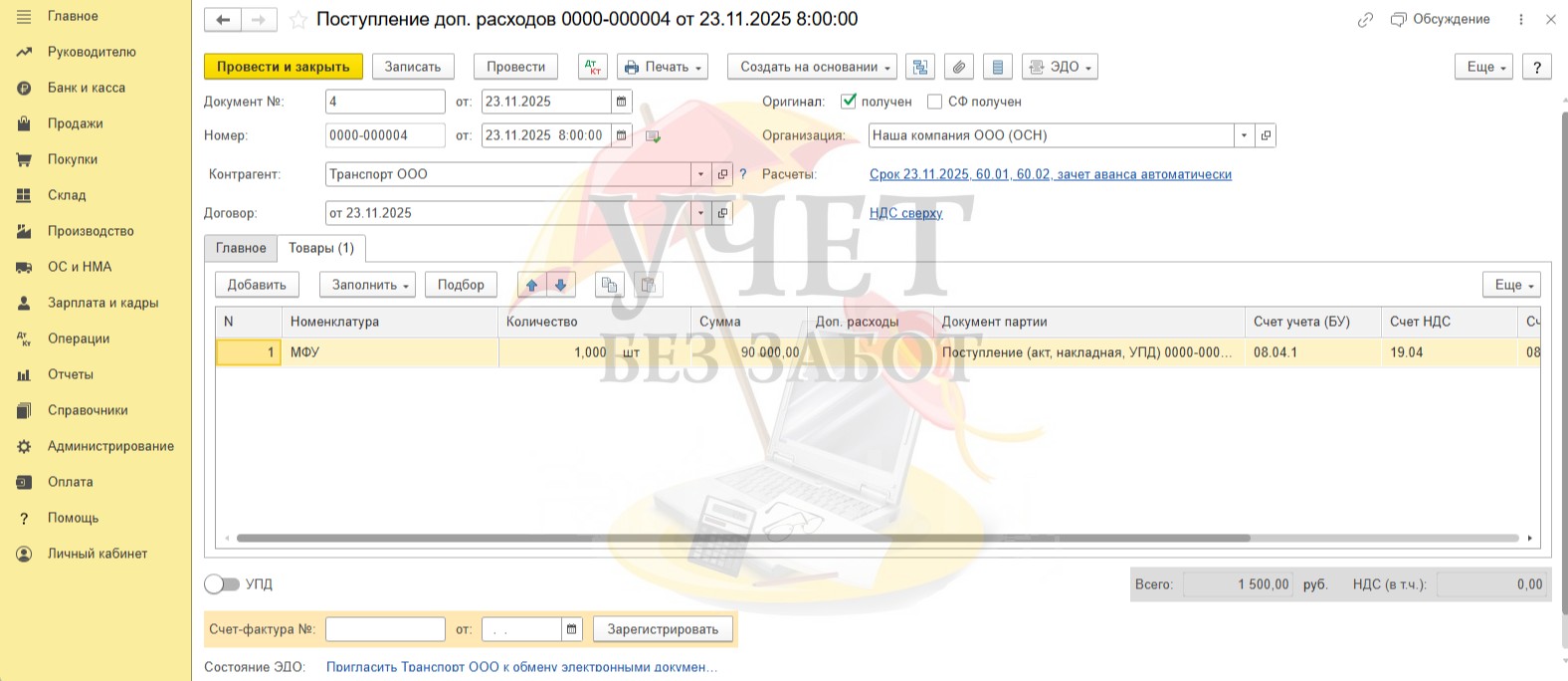The width and height of the screenshot is (1568, 681).
Task: Open calendar for Документ № date
Action: (622, 102)
